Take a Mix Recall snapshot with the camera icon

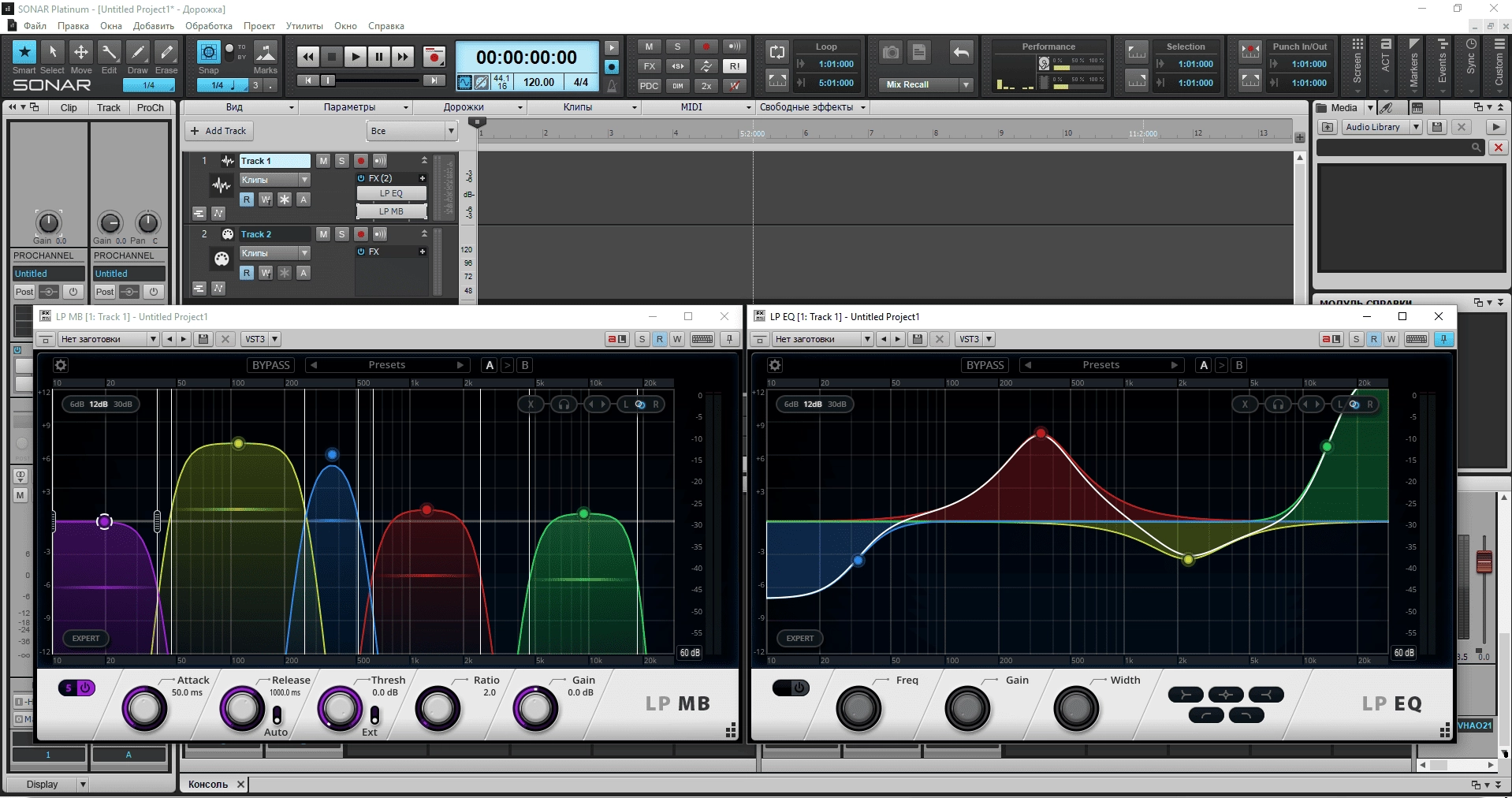pos(891,53)
